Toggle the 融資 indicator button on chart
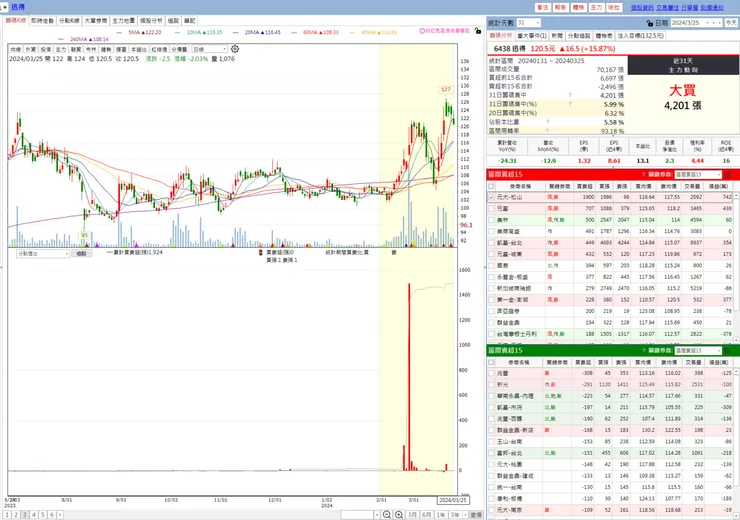 76,49
